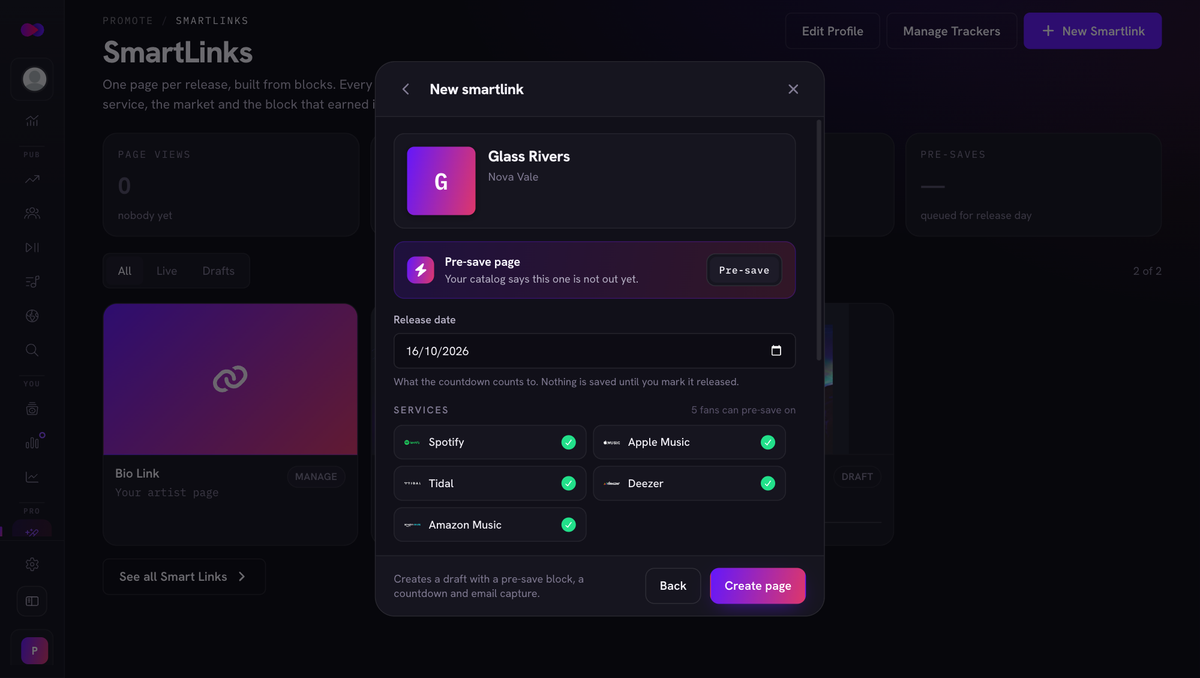This screenshot has width=1200, height=678.
Task: Click the Create page button
Action: point(757,586)
